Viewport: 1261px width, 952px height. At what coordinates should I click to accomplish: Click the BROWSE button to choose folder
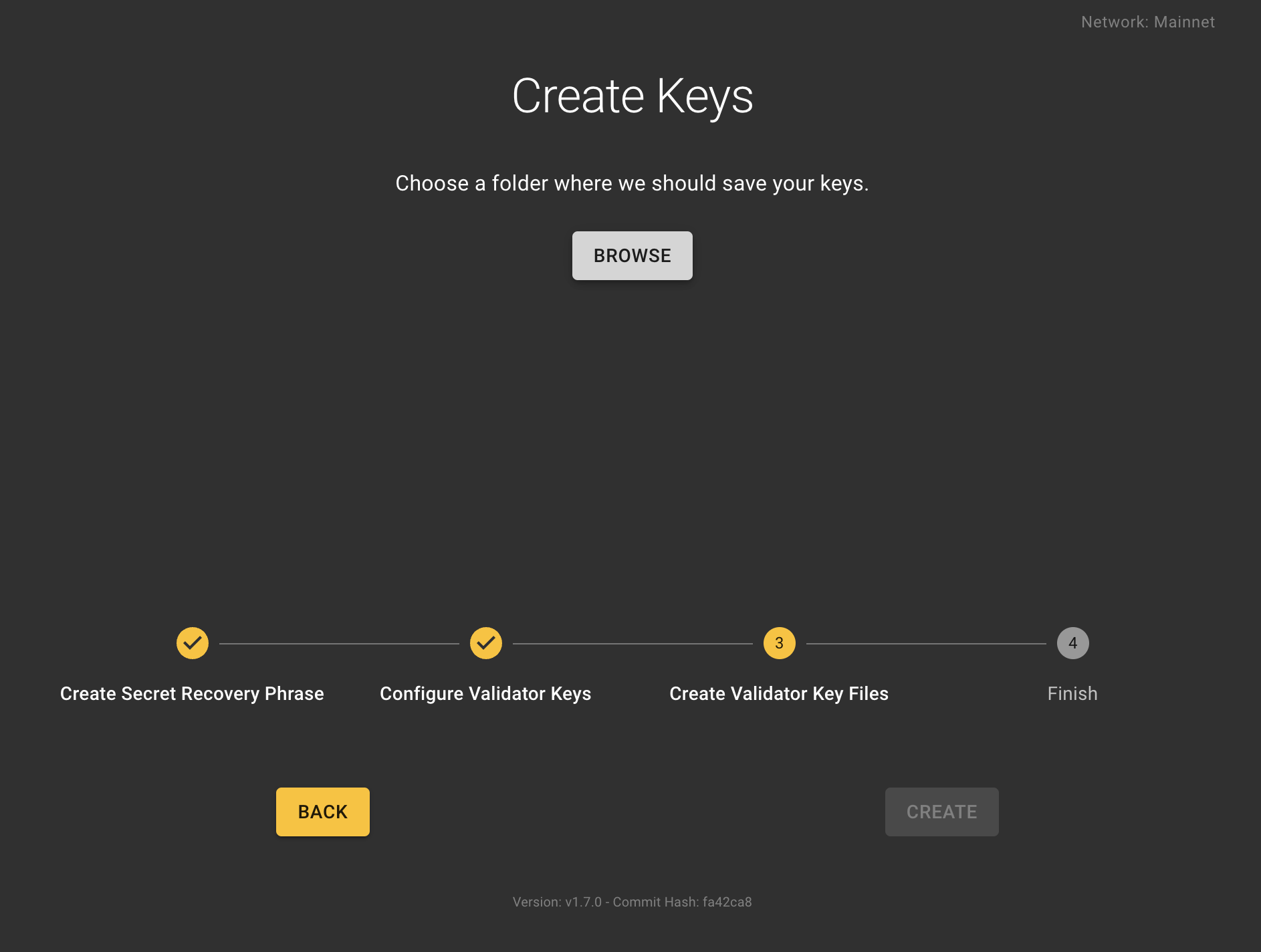[x=632, y=255]
